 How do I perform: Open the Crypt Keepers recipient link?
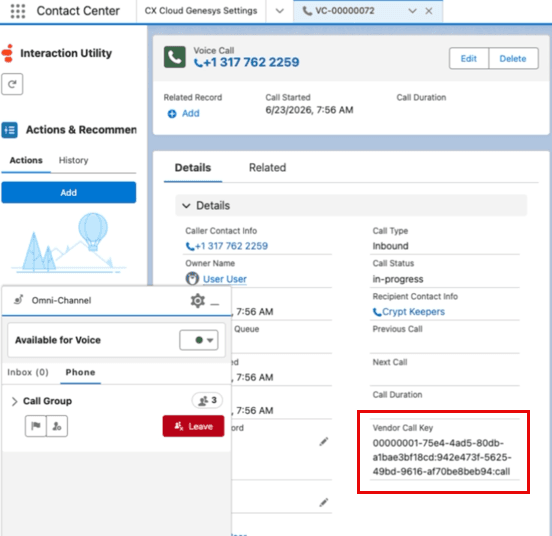(x=409, y=312)
